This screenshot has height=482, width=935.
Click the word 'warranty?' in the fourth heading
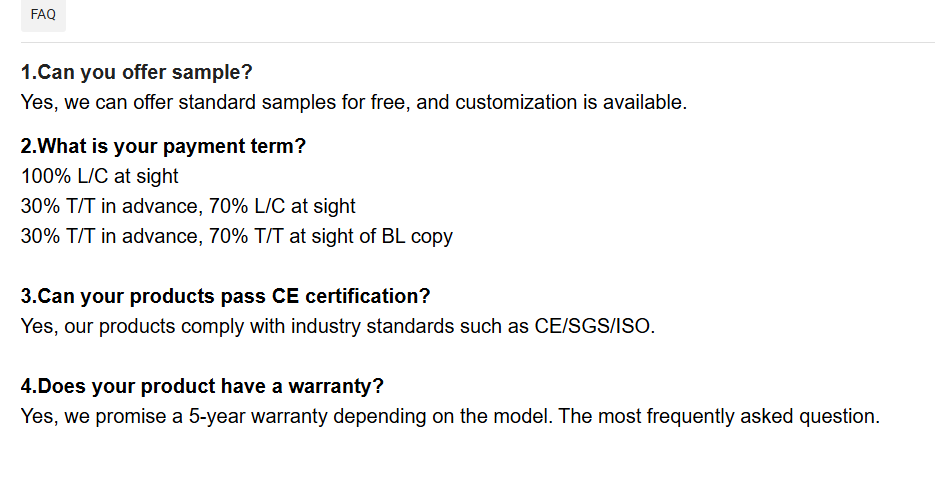[x=336, y=387]
